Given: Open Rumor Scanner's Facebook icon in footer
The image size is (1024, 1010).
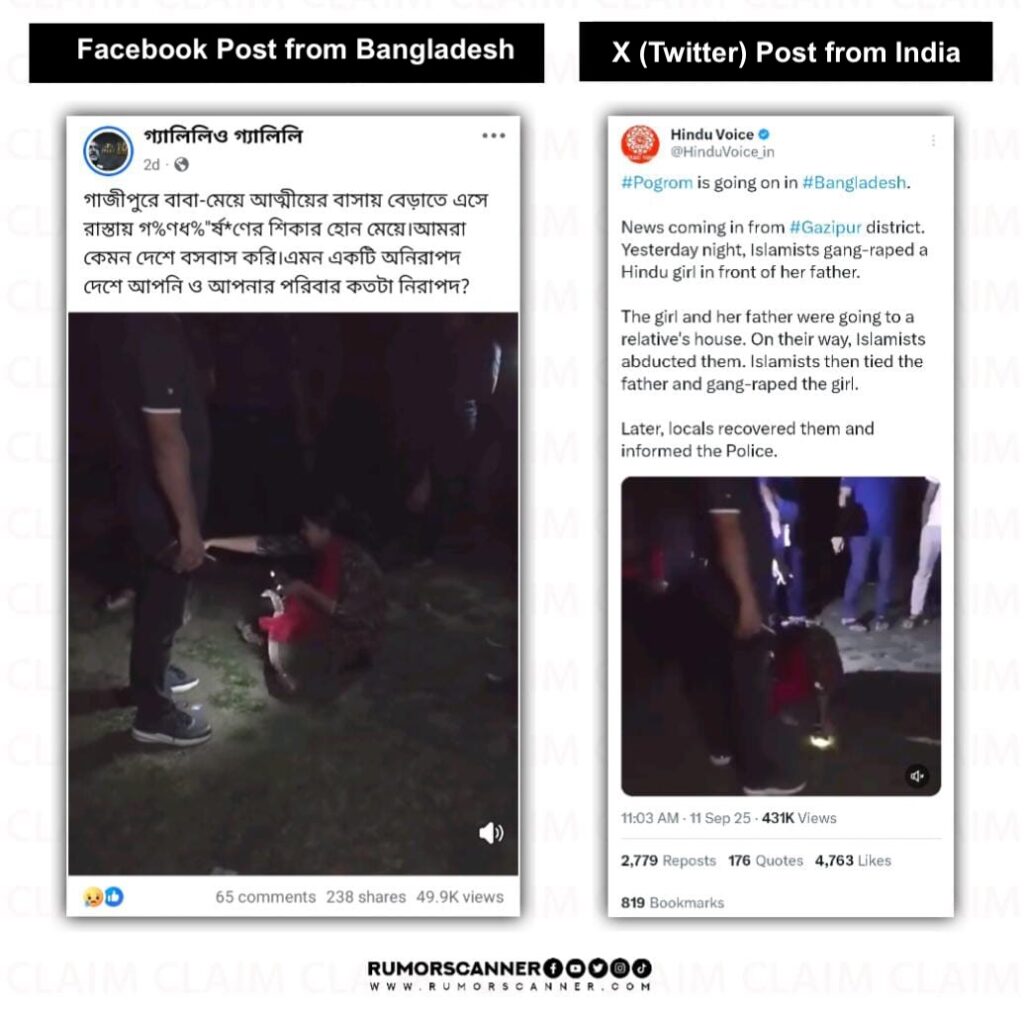Looking at the screenshot, I should pos(552,968).
